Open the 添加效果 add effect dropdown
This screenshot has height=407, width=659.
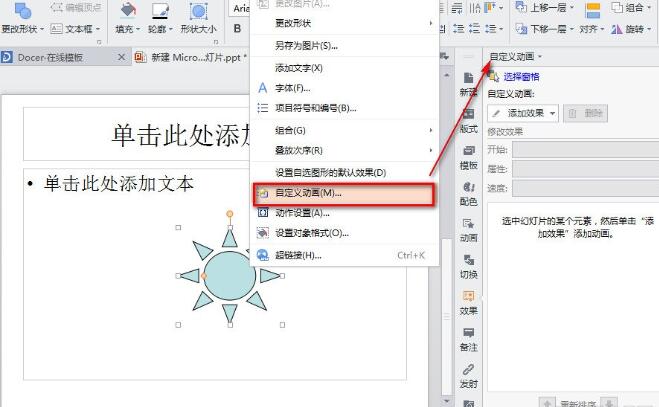coord(523,113)
